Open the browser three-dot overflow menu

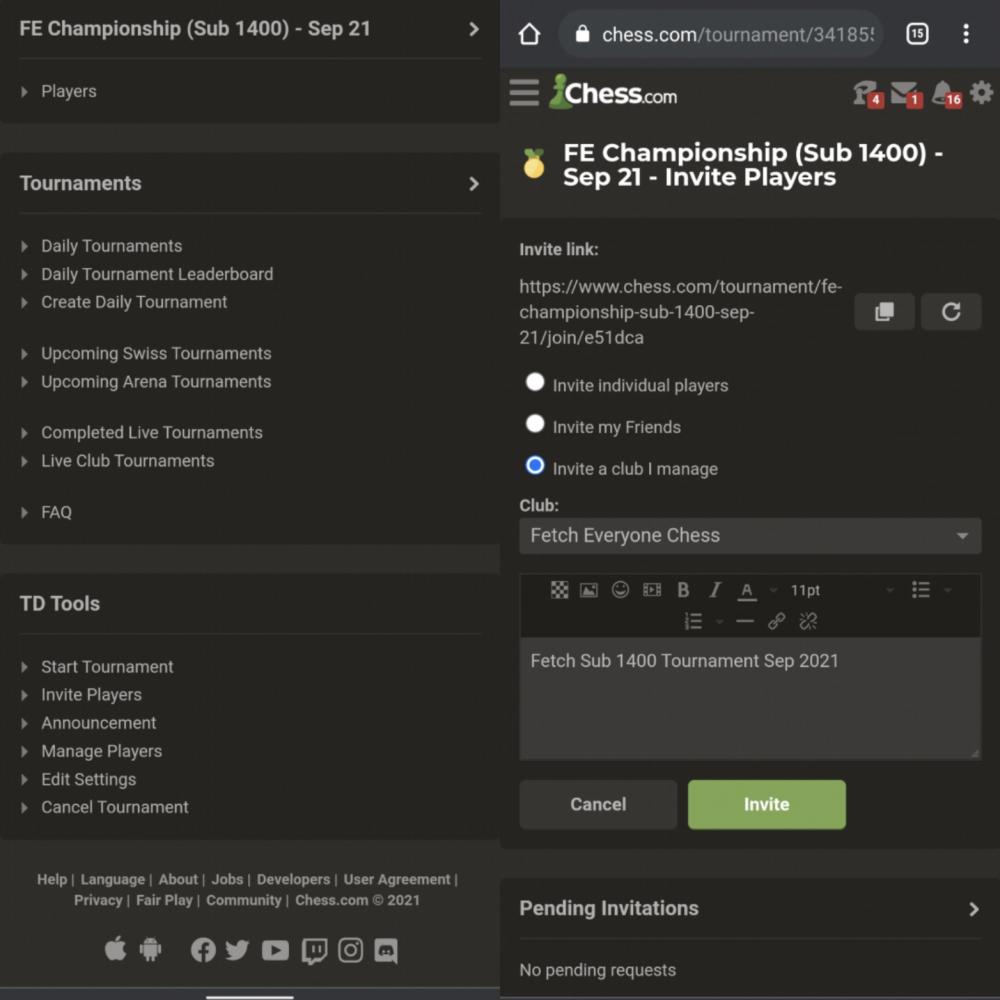click(x=966, y=34)
